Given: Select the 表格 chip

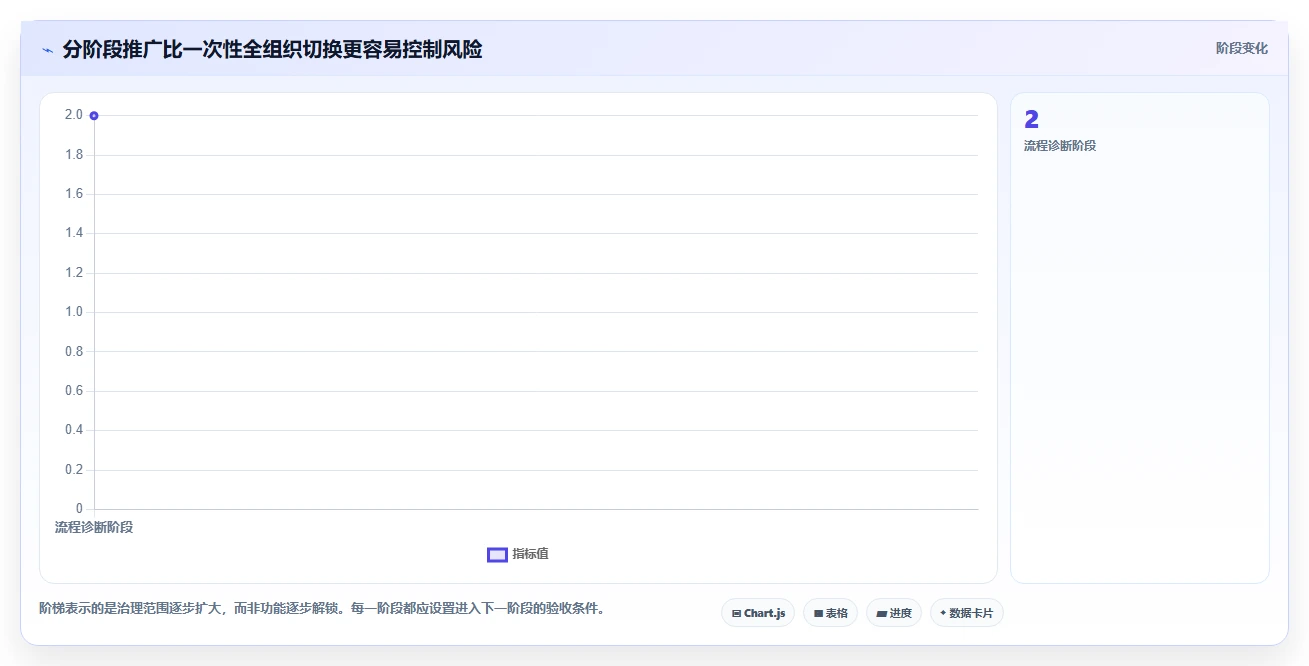Looking at the screenshot, I should [830, 613].
